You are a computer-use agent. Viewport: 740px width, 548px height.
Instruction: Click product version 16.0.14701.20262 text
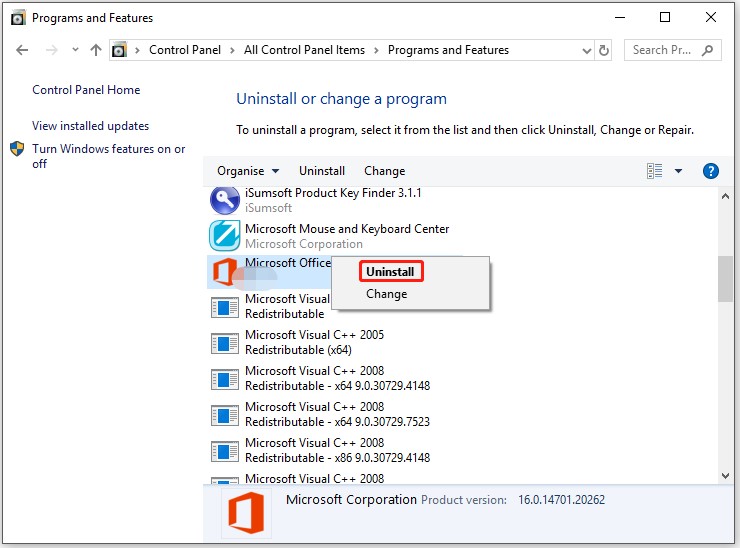(561, 500)
